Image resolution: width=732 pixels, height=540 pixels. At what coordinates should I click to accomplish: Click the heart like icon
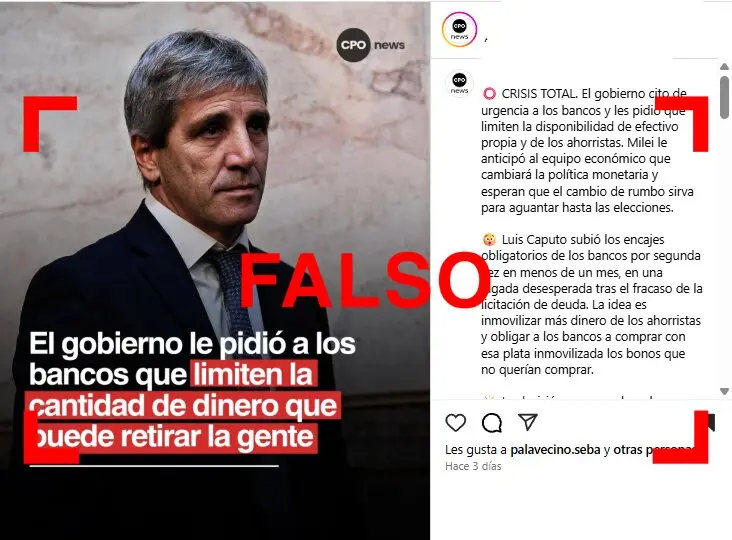click(x=456, y=422)
